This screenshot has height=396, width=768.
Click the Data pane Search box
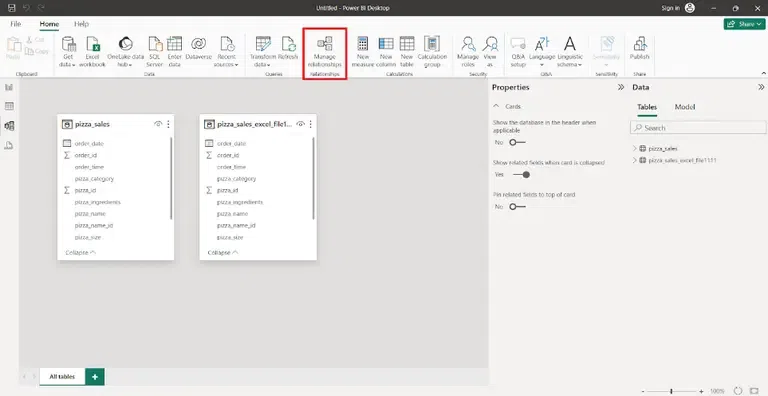tap(698, 128)
